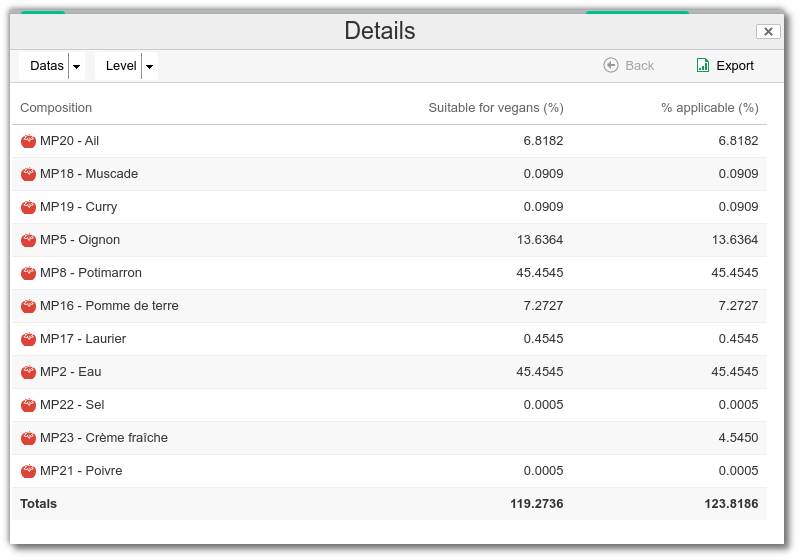Sort by the Composition column header

(56, 108)
